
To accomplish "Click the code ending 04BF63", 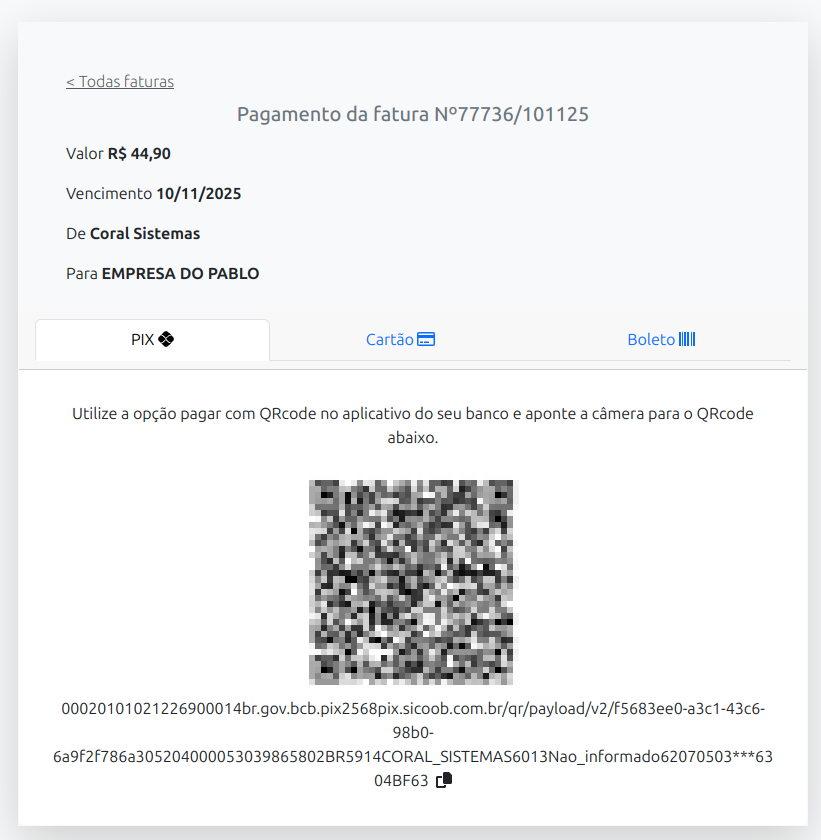I will [401, 781].
